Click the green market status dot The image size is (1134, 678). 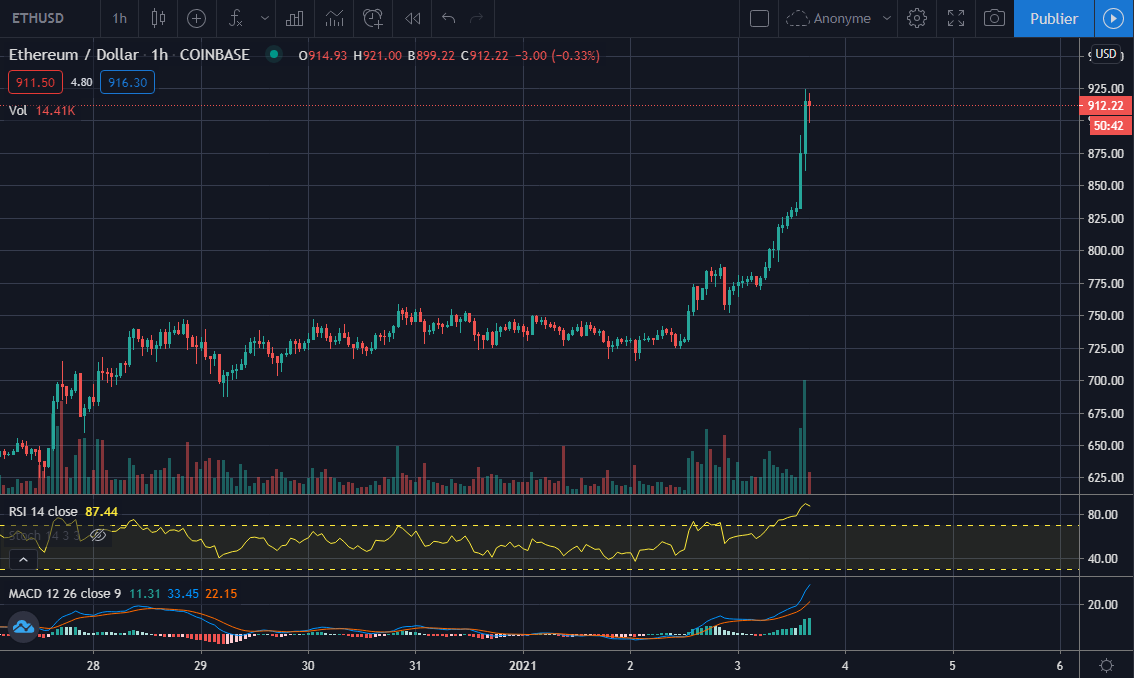point(273,54)
